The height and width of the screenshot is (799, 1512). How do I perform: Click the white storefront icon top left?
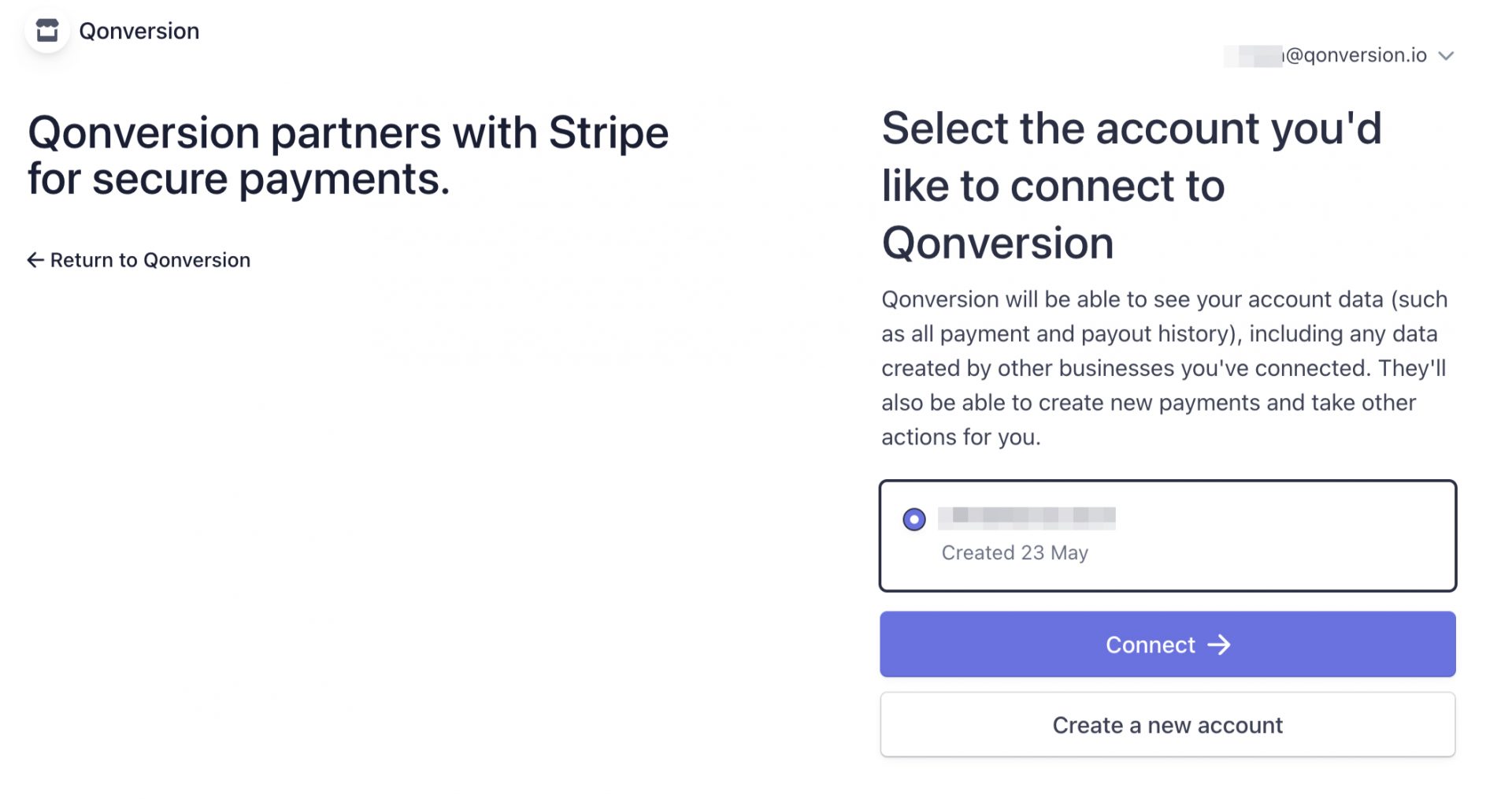[x=47, y=31]
